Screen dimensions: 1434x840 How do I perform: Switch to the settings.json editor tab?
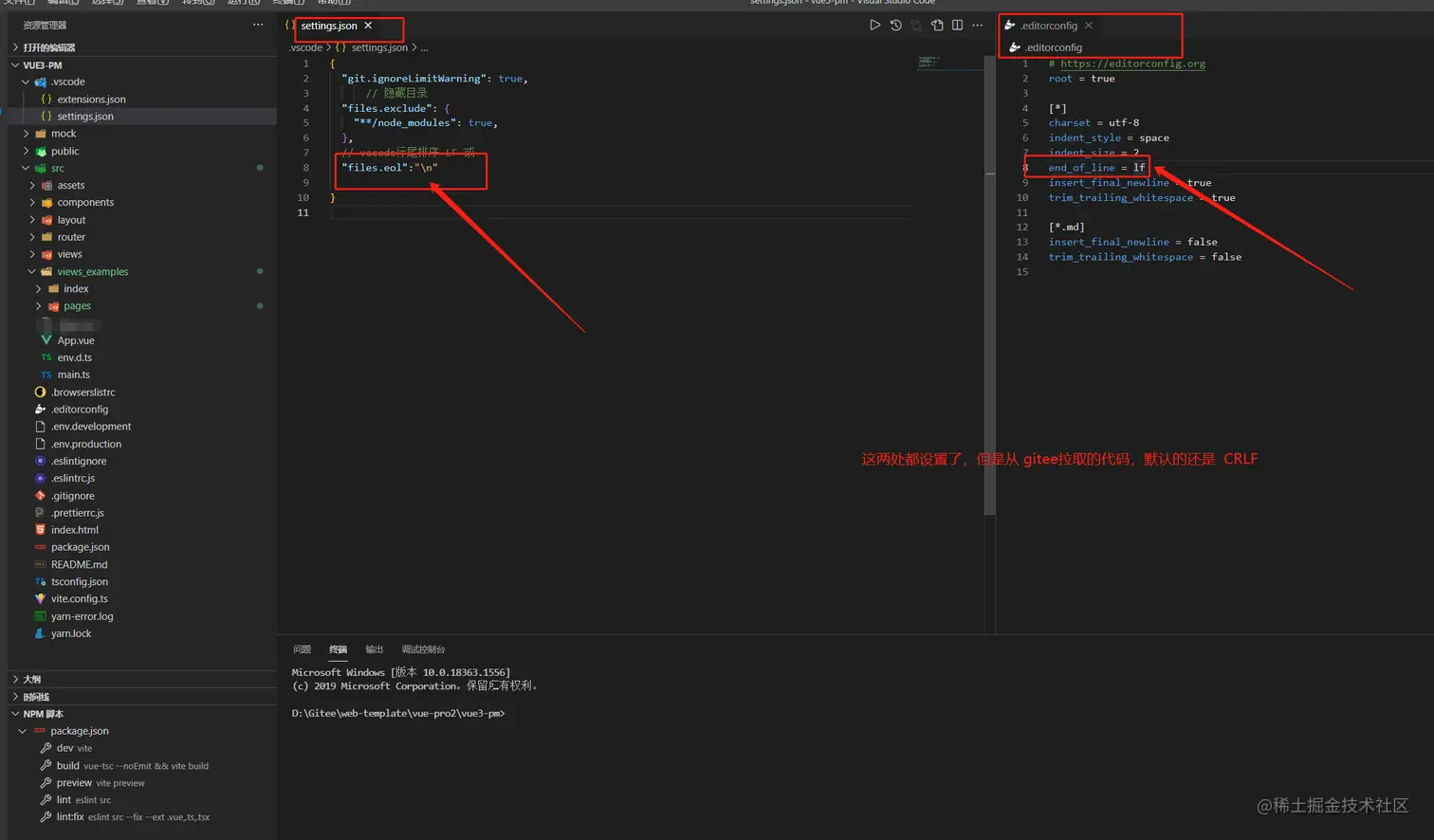[x=329, y=26]
